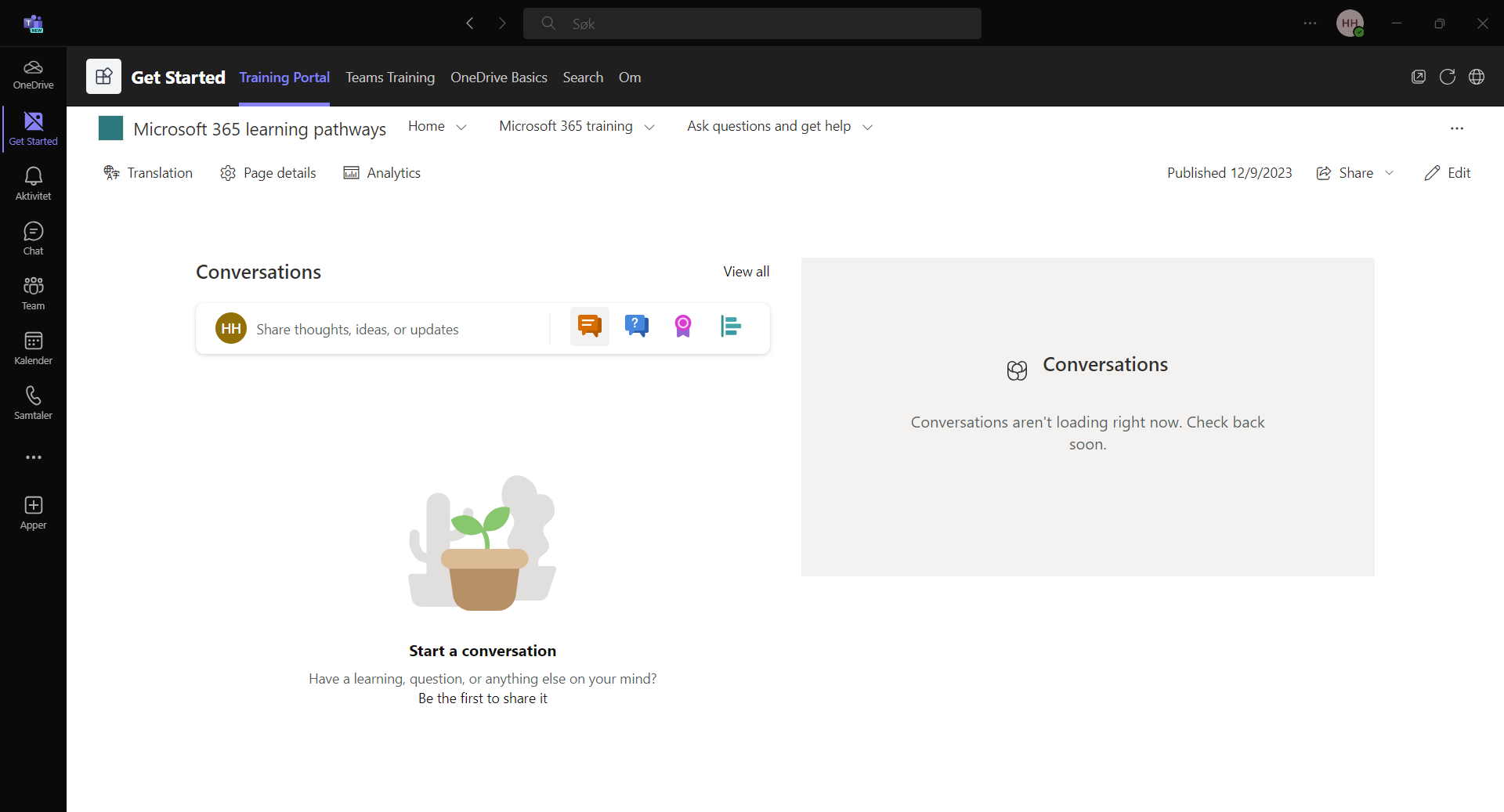The height and width of the screenshot is (812, 1504).
Task: Click the learning pathways teal site logo
Action: point(110,128)
